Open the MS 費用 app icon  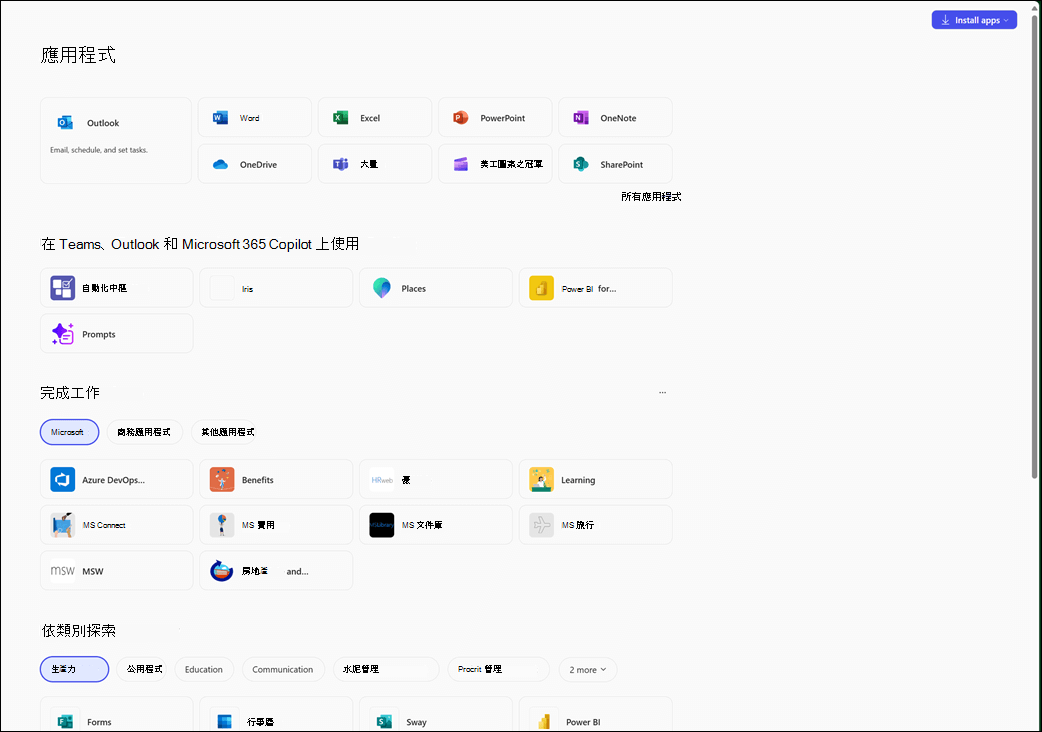click(x=222, y=525)
